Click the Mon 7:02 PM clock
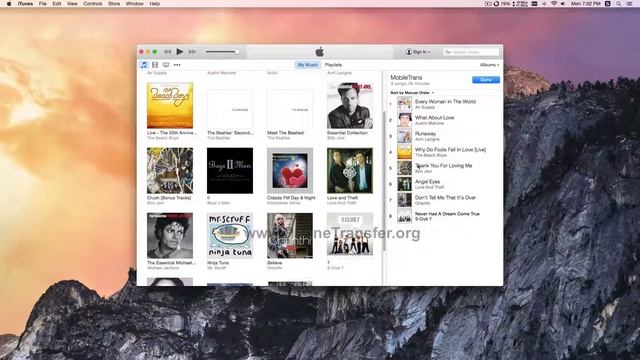 point(586,4)
